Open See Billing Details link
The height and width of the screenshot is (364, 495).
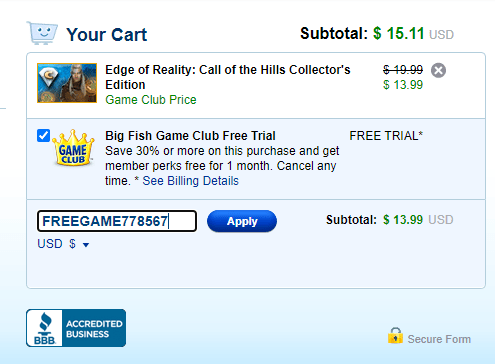(190, 181)
